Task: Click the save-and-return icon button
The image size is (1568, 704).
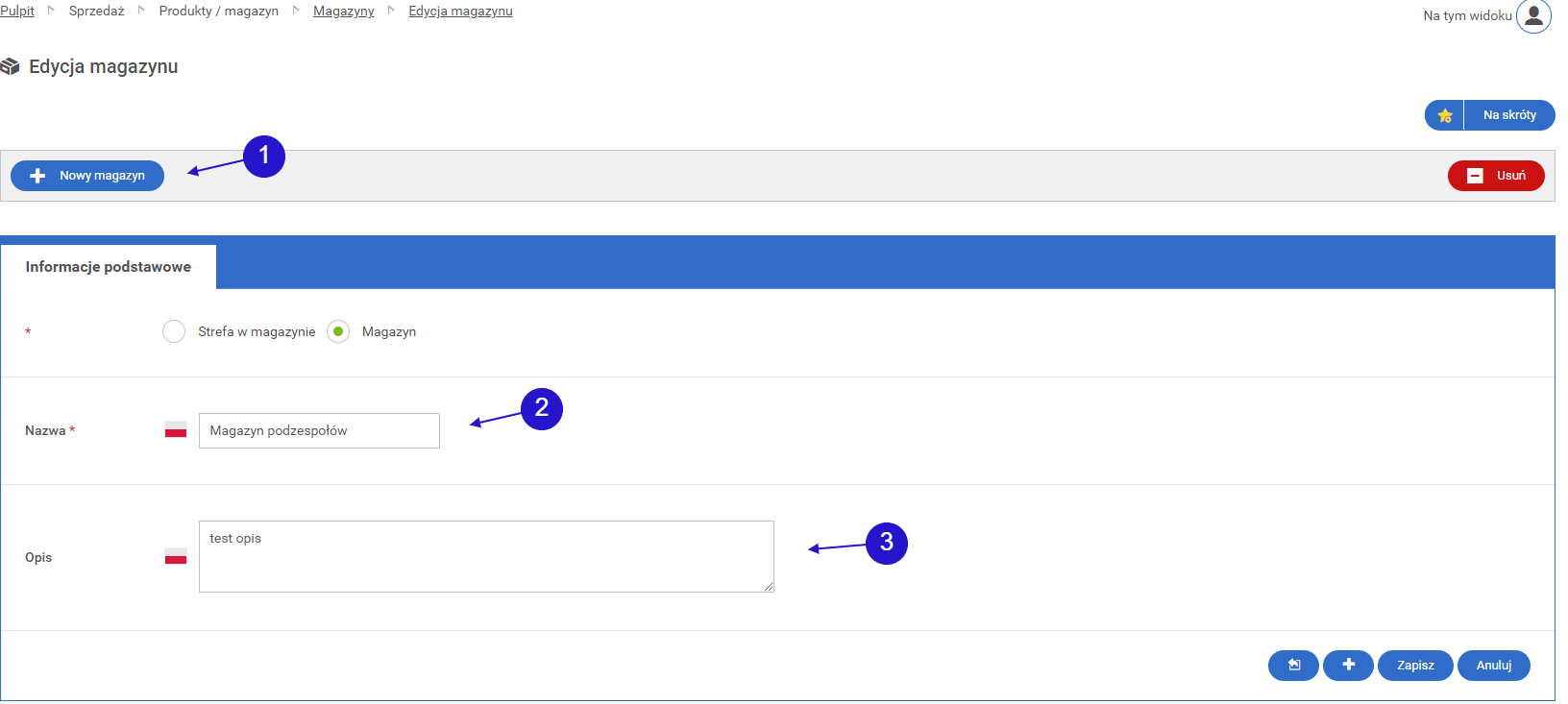Action: (1293, 665)
